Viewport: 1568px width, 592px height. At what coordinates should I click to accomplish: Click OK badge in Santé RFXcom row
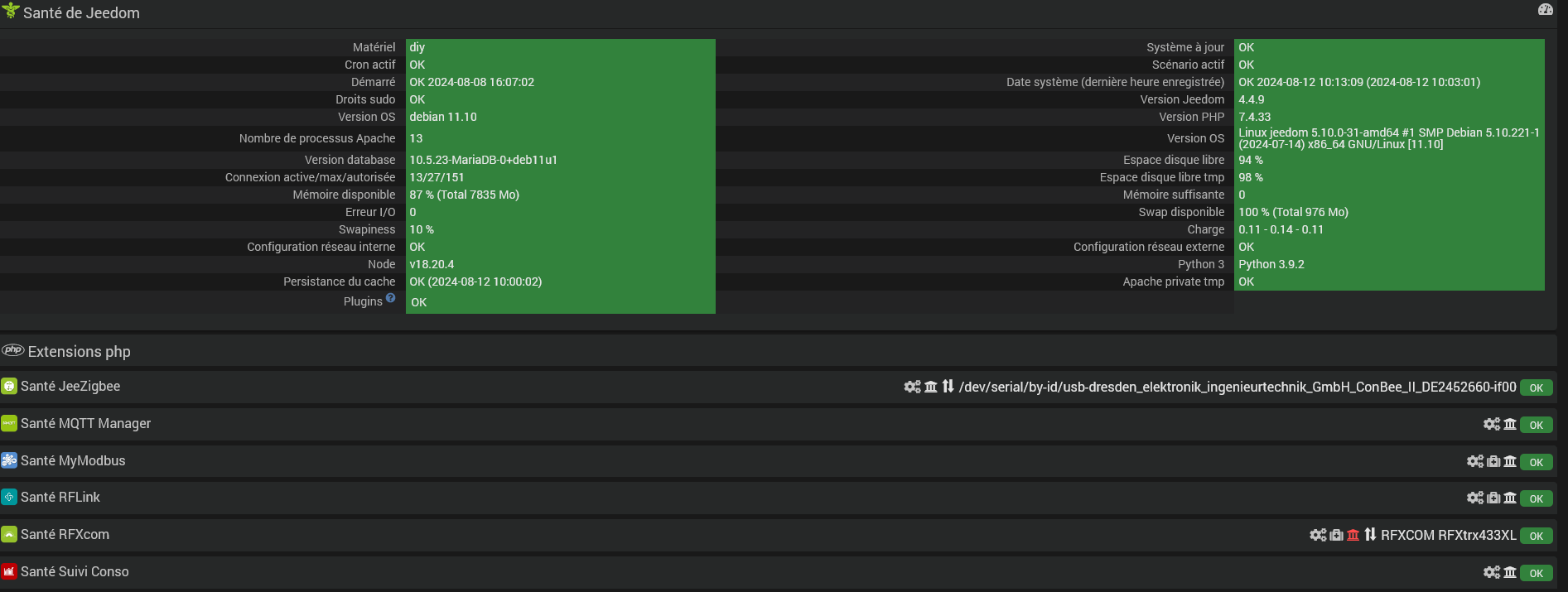coord(1536,536)
